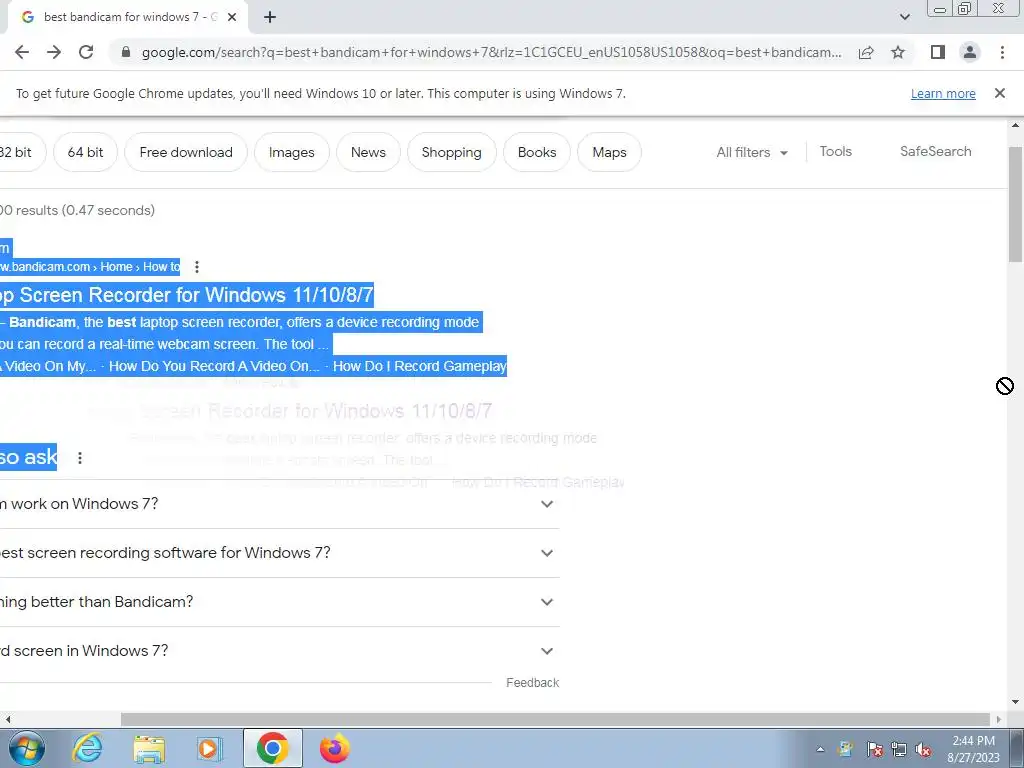Click the address bar URL field
This screenshot has height=768, width=1024.
tap(491, 52)
